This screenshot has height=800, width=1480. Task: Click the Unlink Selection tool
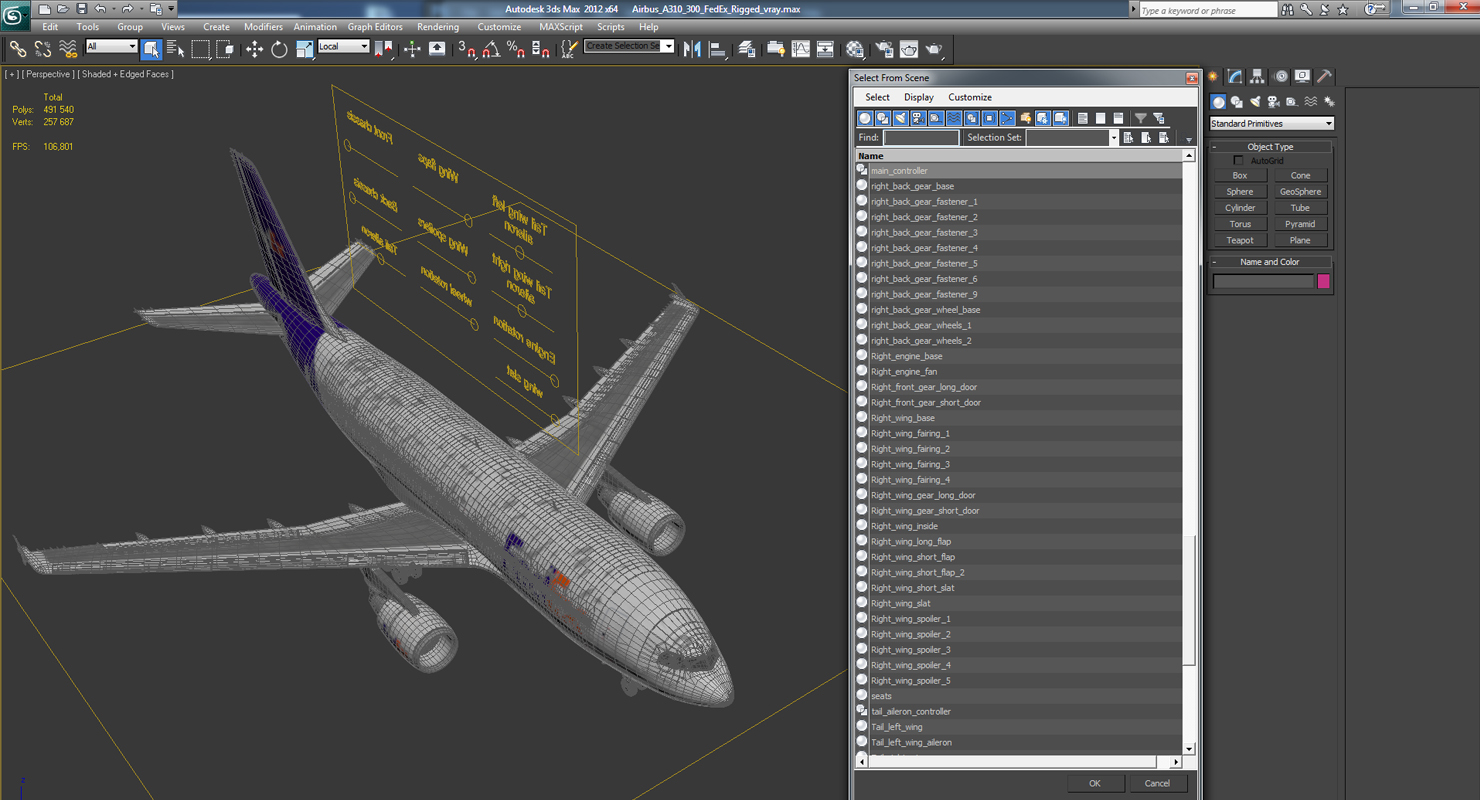[x=43, y=48]
